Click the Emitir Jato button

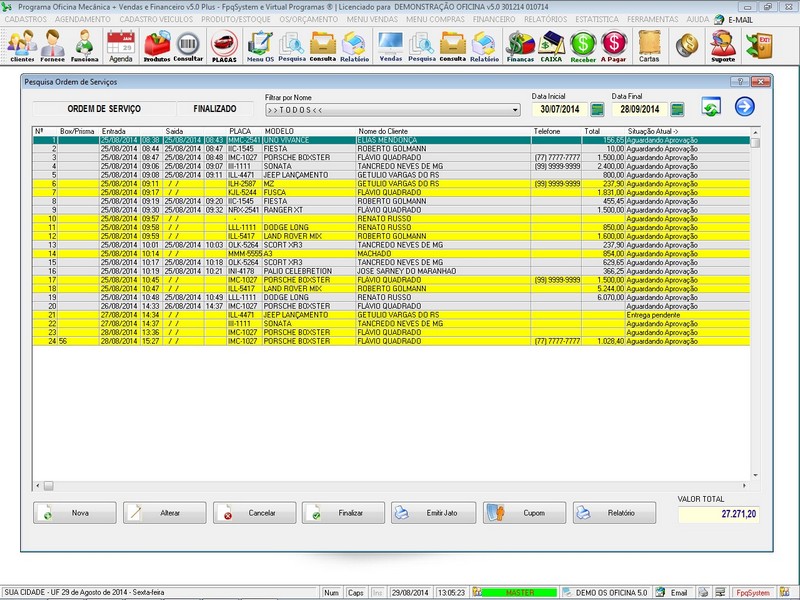tap(433, 513)
